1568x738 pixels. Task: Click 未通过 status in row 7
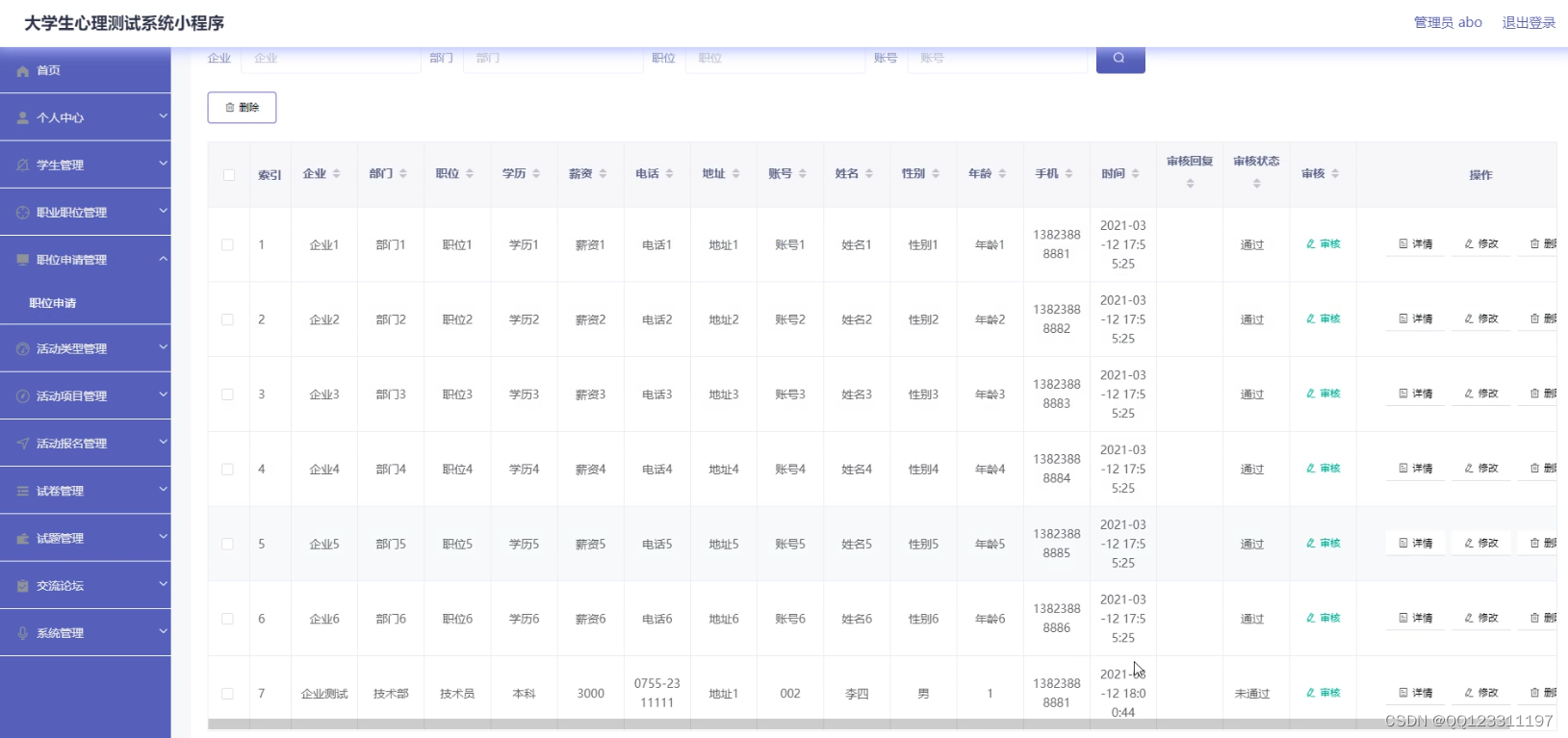click(1252, 694)
